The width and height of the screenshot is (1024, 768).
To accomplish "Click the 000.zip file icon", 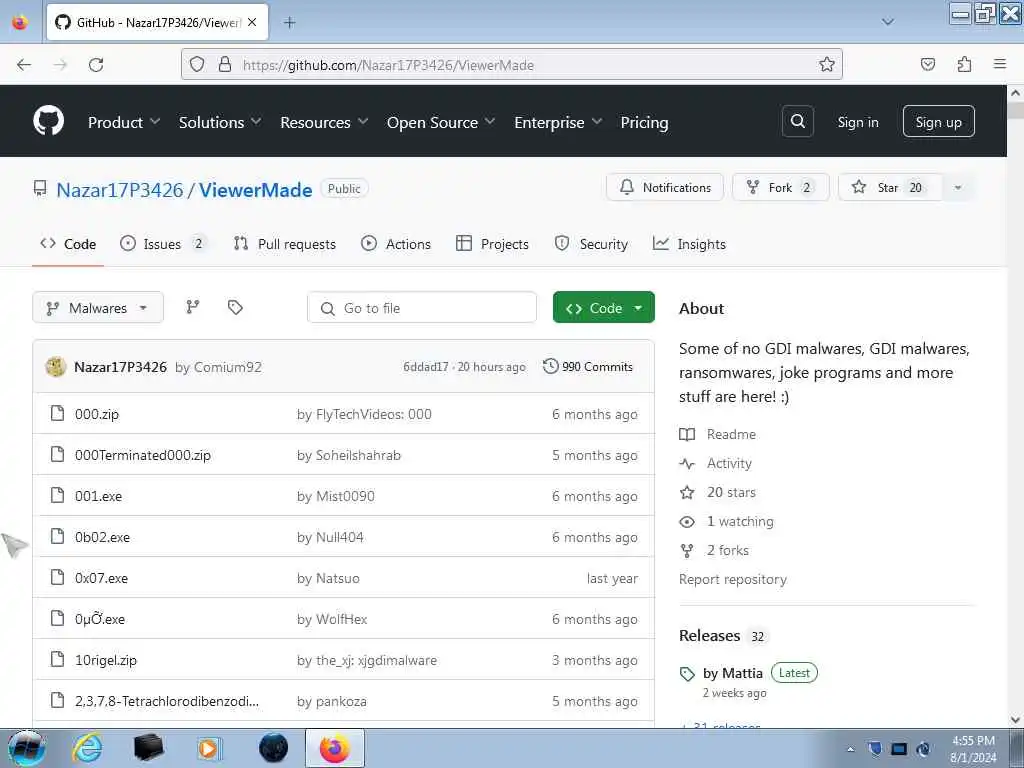I will 57,413.
